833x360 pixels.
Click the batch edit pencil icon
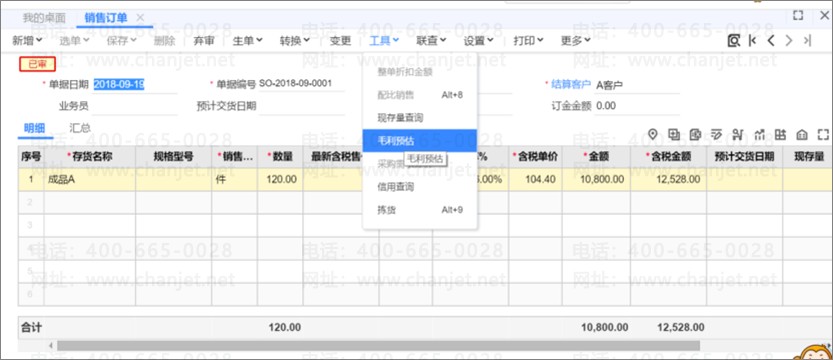tap(716, 134)
